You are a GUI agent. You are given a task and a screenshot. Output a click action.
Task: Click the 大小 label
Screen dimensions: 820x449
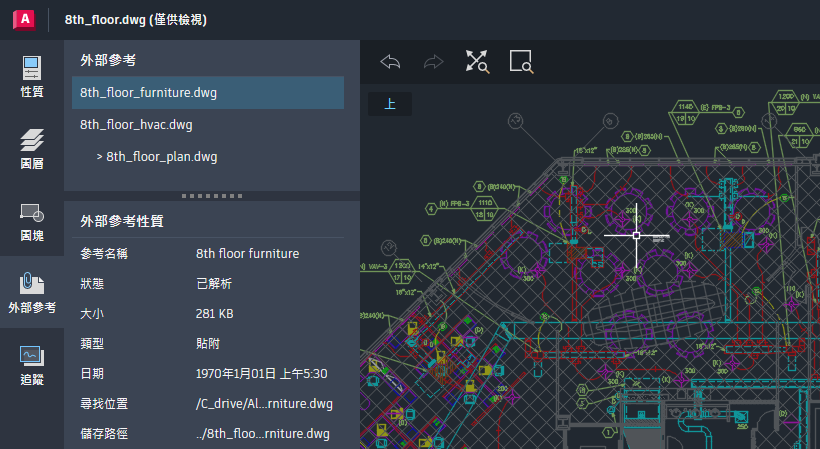92,314
